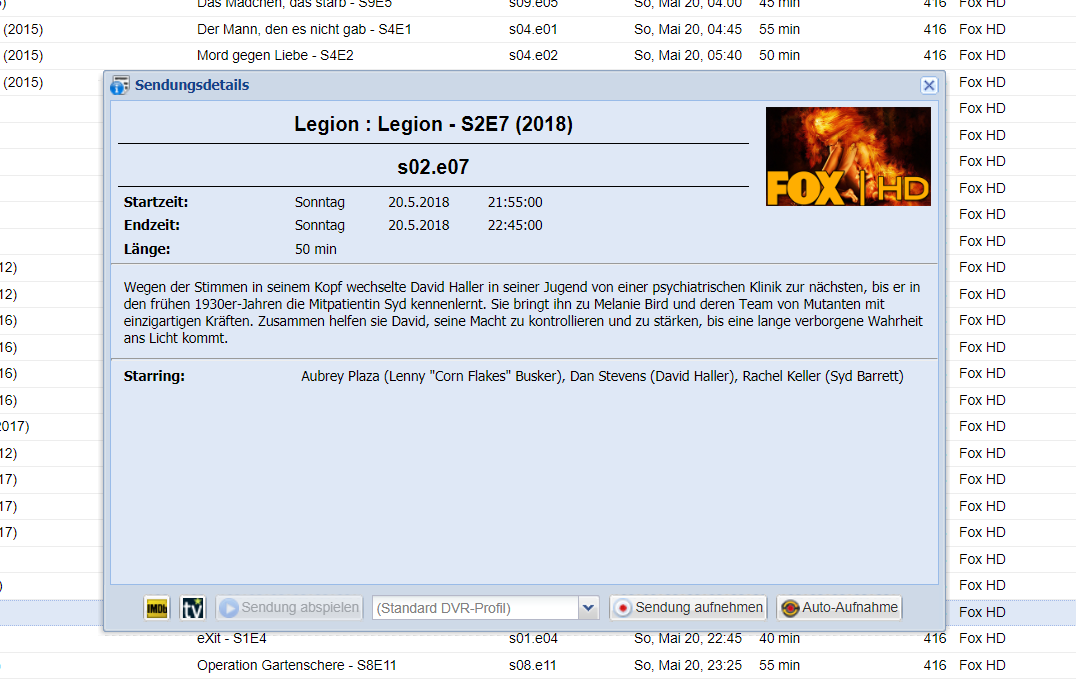Click the title Legion : Legion - S2E7 (2018)

pyautogui.click(x=434, y=124)
